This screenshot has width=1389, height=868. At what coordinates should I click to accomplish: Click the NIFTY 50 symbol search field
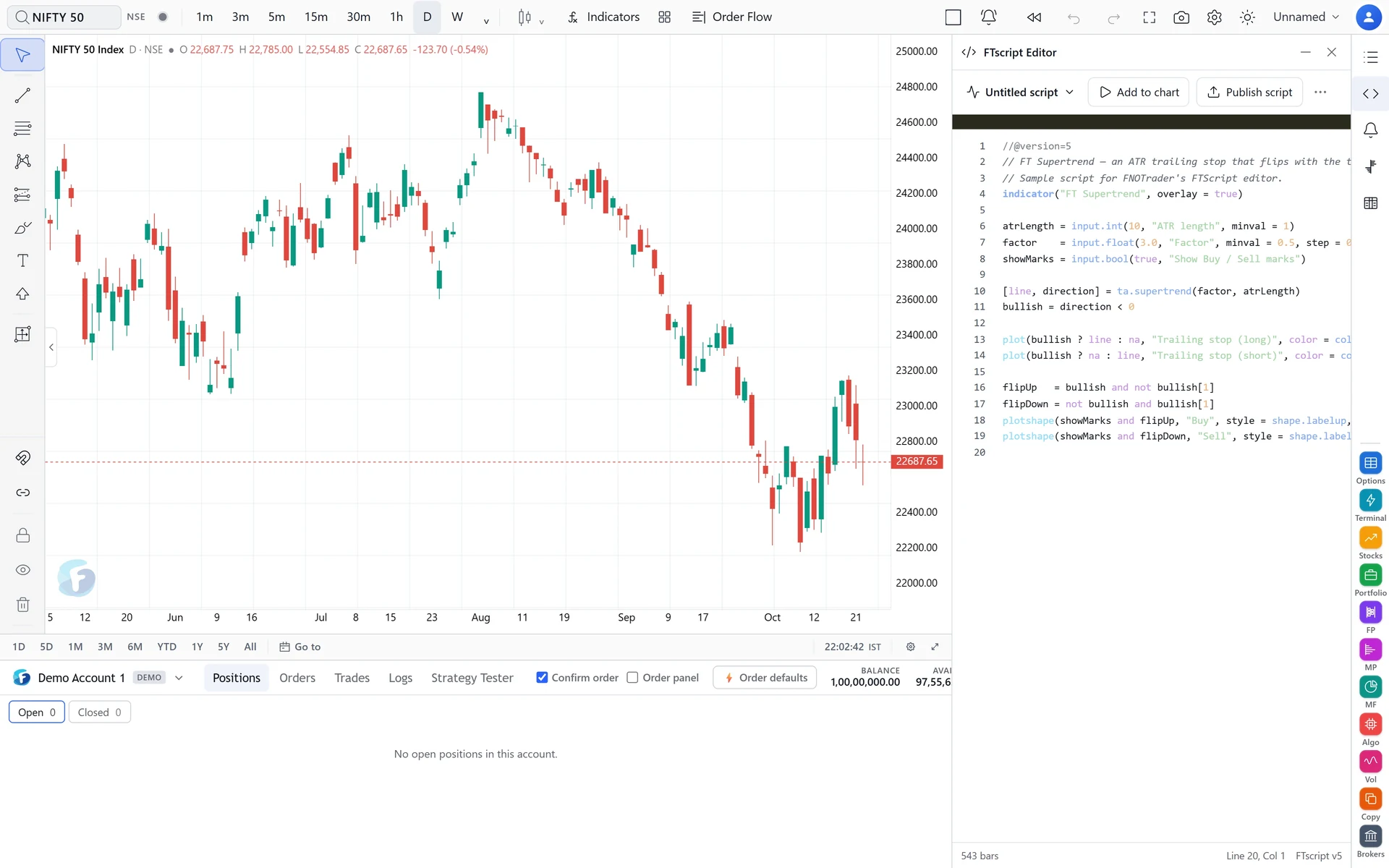pos(64,17)
